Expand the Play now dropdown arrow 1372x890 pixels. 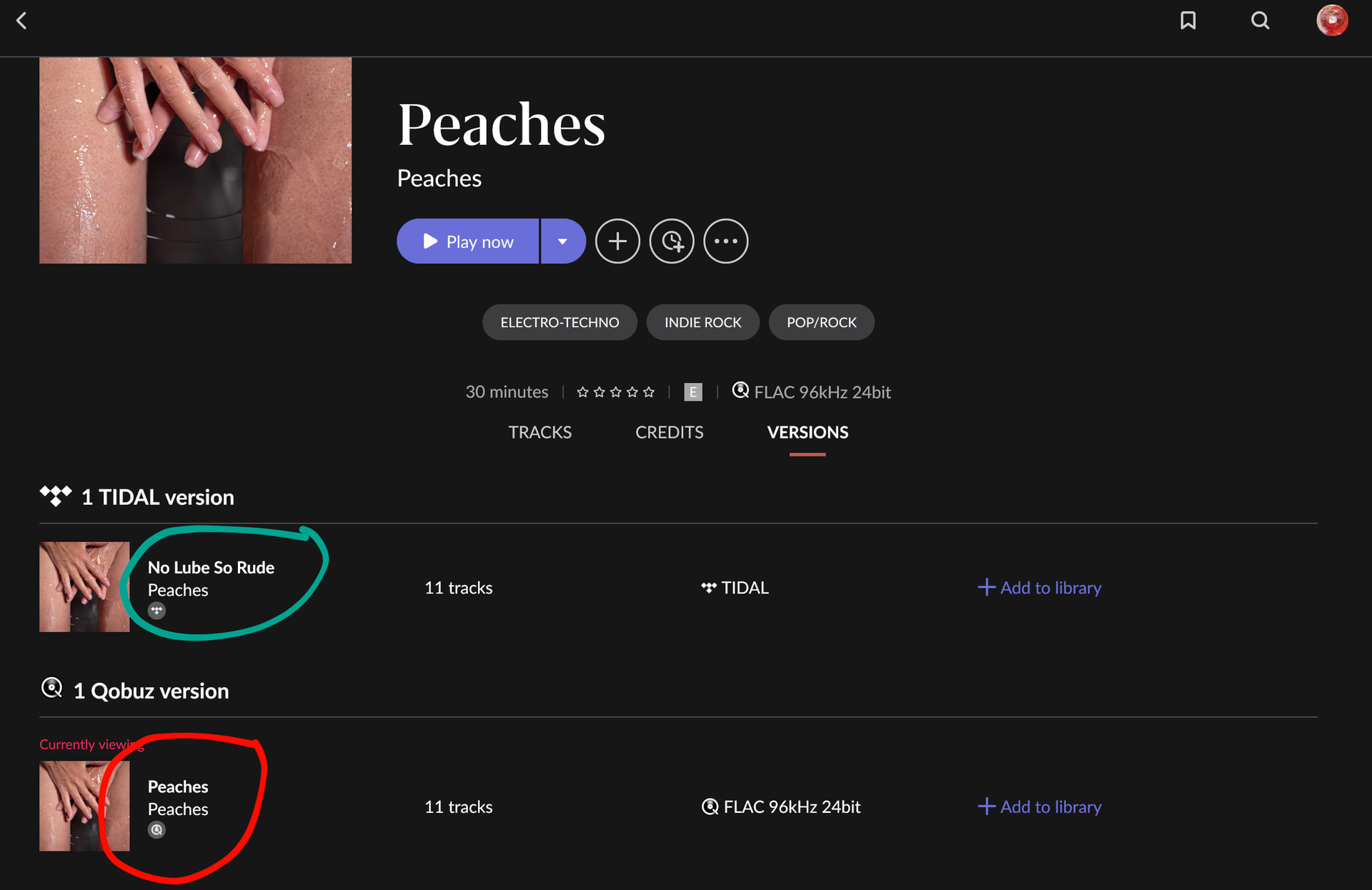562,241
